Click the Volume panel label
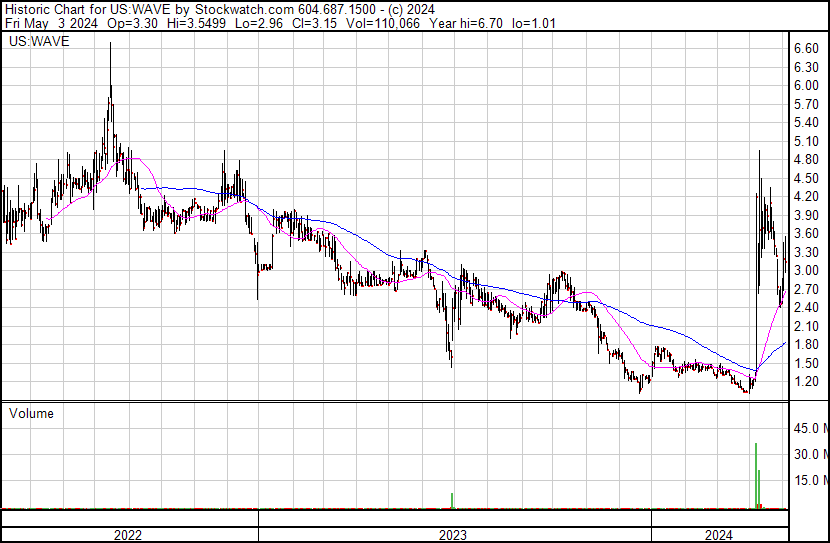This screenshot has width=830, height=543. click(31, 413)
